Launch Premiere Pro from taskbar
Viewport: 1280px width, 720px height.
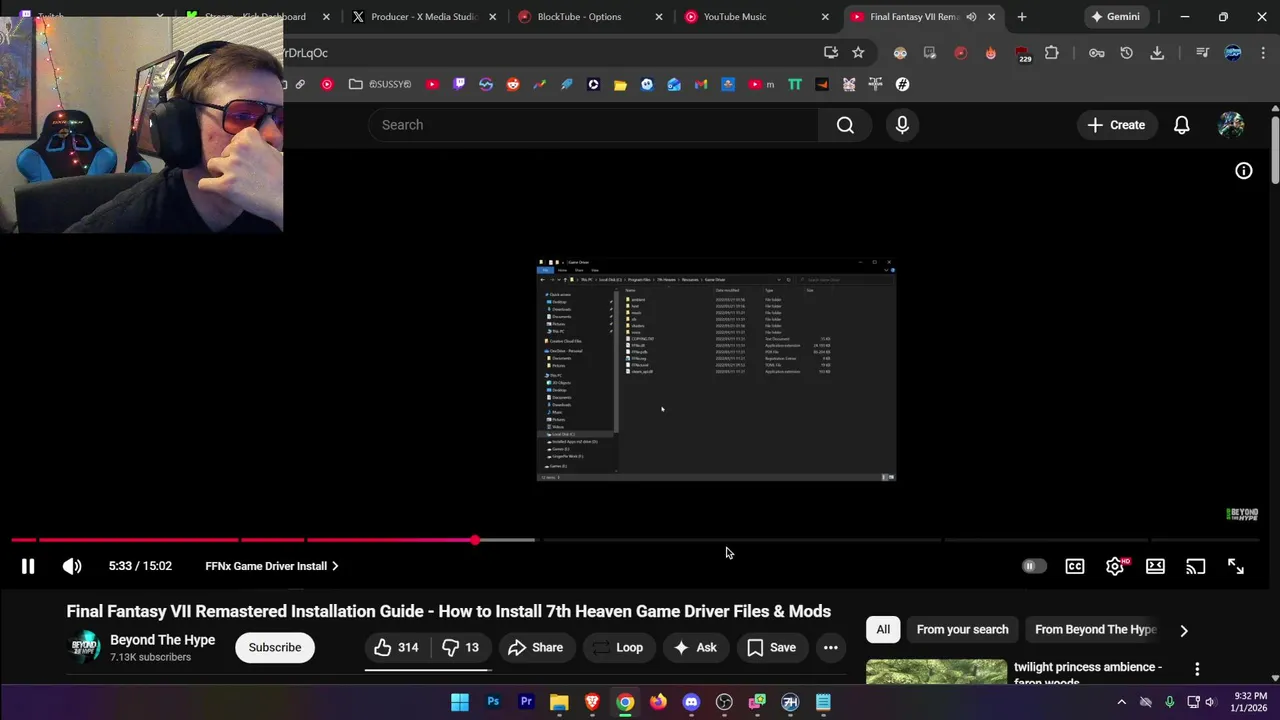(x=526, y=702)
